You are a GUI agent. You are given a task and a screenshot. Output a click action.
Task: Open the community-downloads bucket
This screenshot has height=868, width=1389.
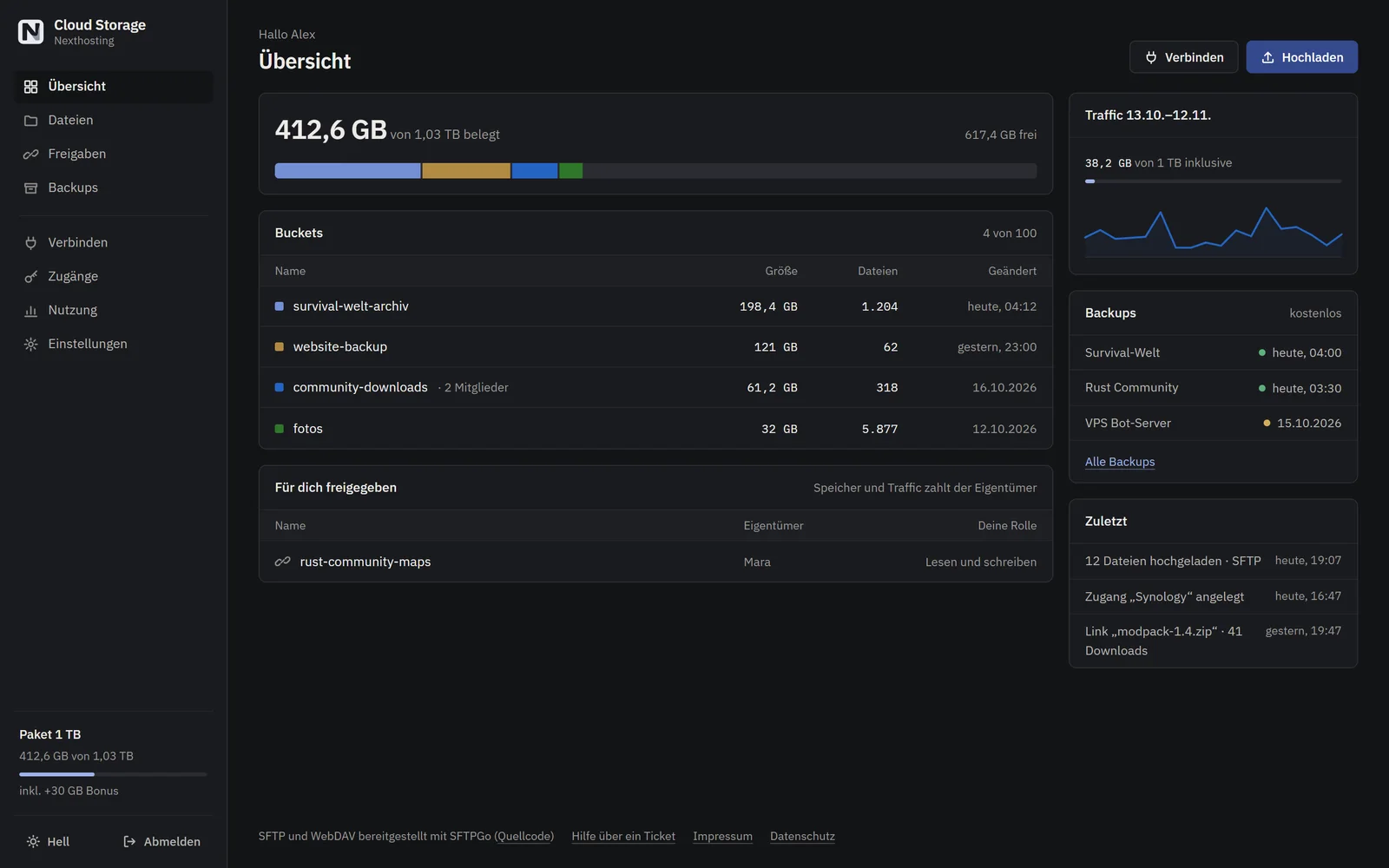pyautogui.click(x=655, y=388)
